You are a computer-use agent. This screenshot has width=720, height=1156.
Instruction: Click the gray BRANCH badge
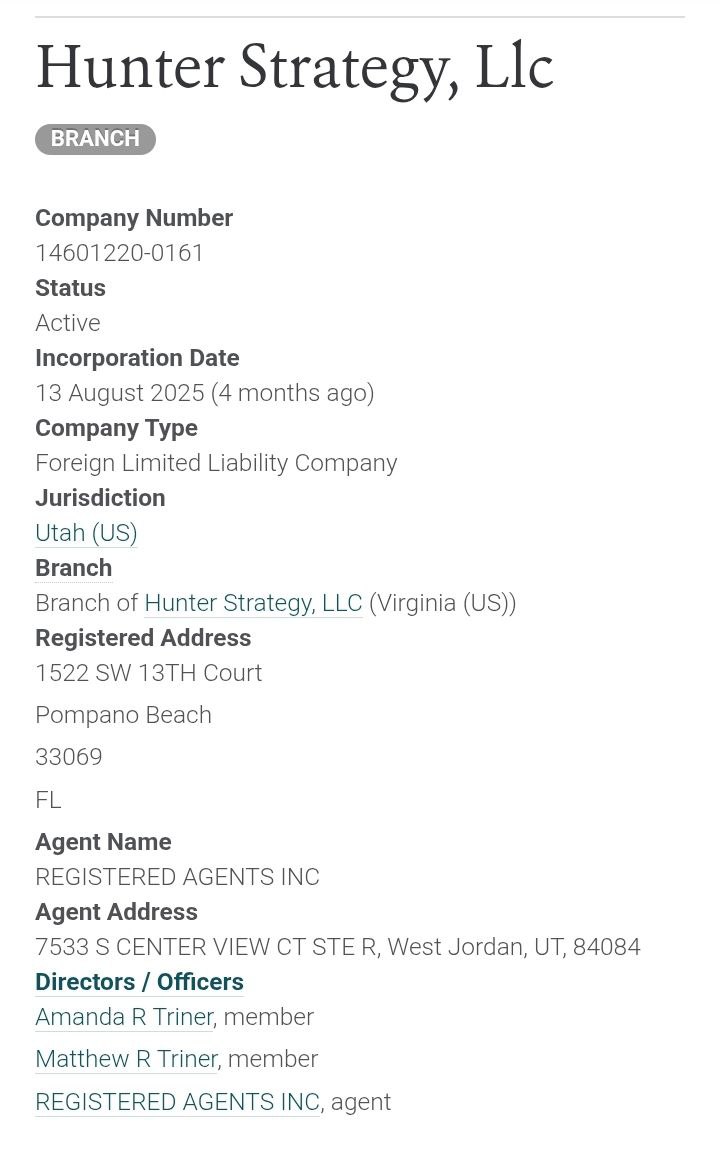click(x=95, y=139)
